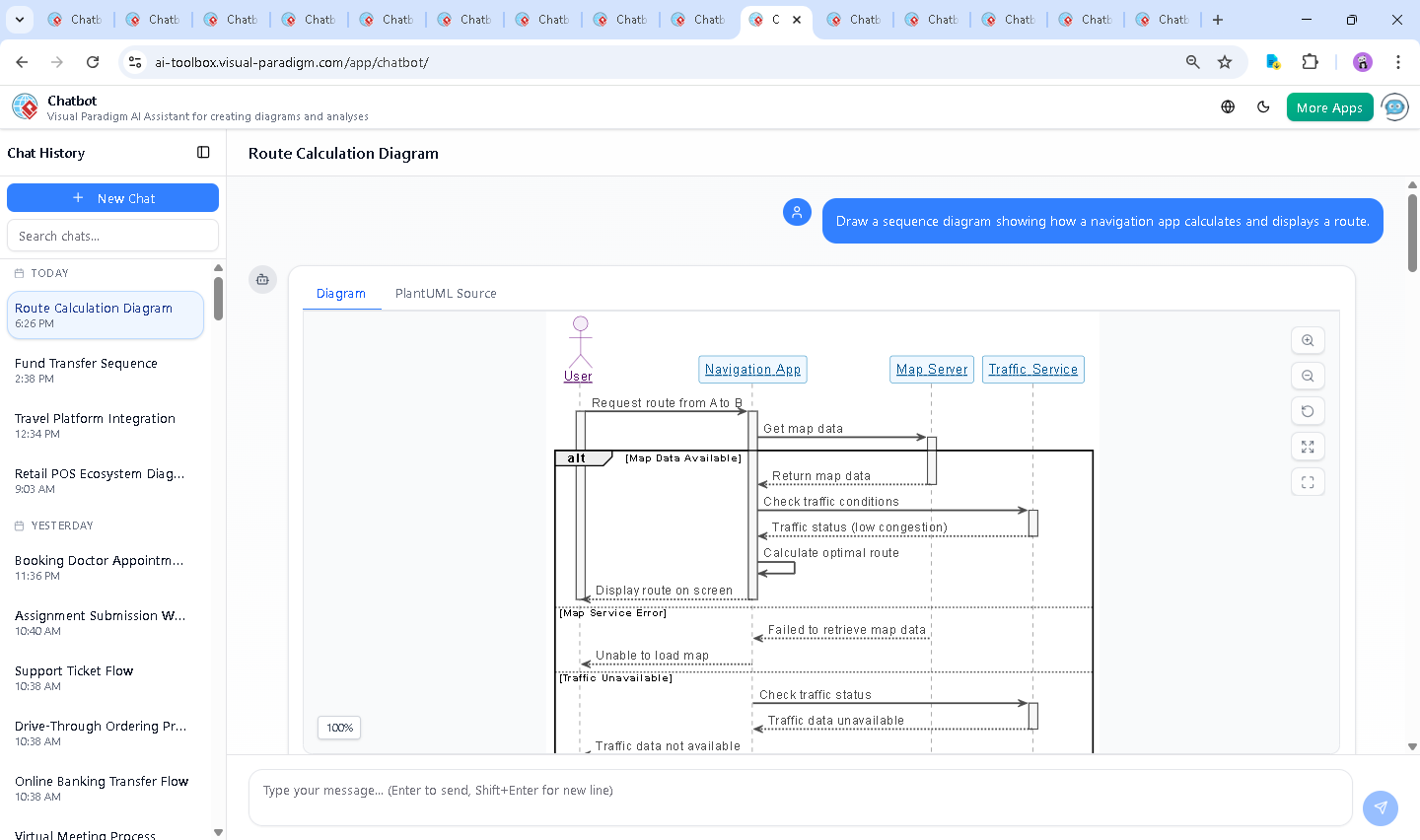Switch to the PlantUML Source tab
Image resolution: width=1420 pixels, height=840 pixels.
446,294
